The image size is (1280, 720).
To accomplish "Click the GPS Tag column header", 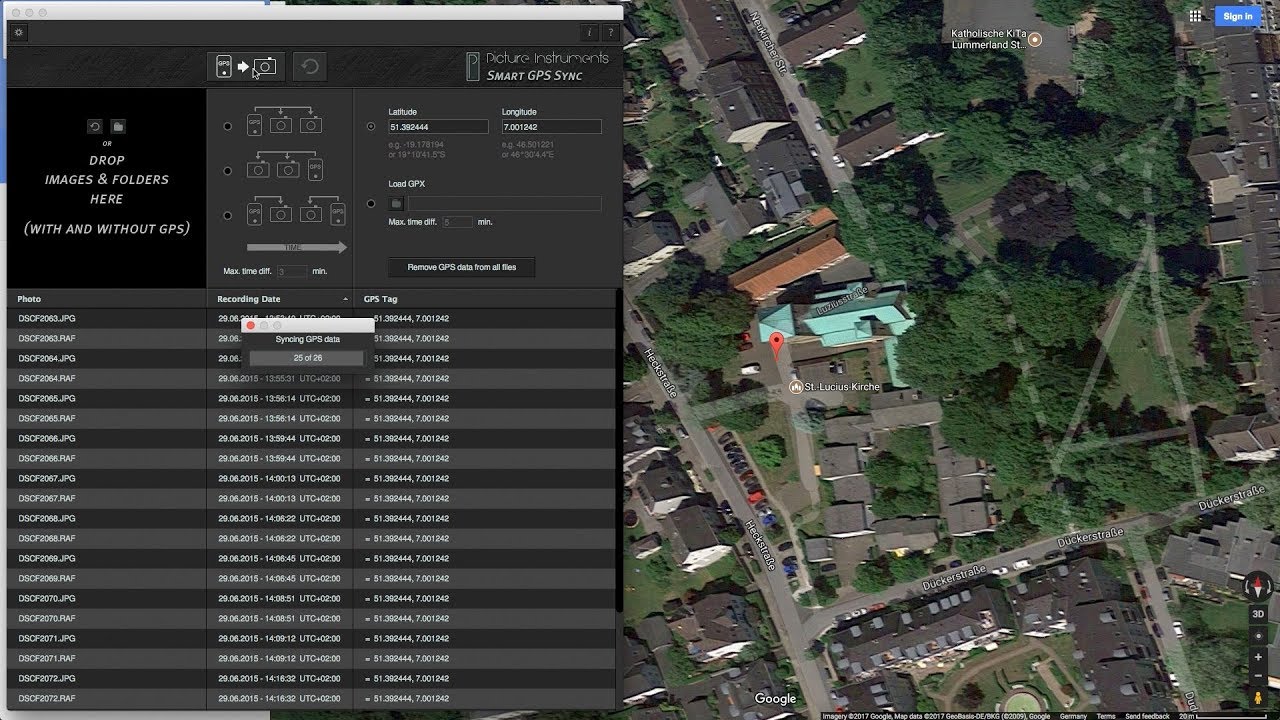I will (x=486, y=299).
